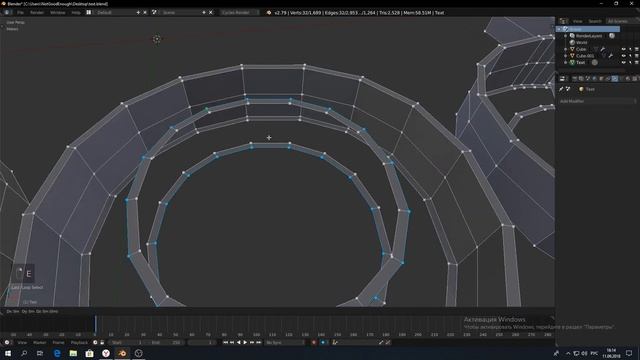Click the Cube.001 mesh object icon
Image resolution: width=640 pixels, height=360 pixels.
[572, 56]
